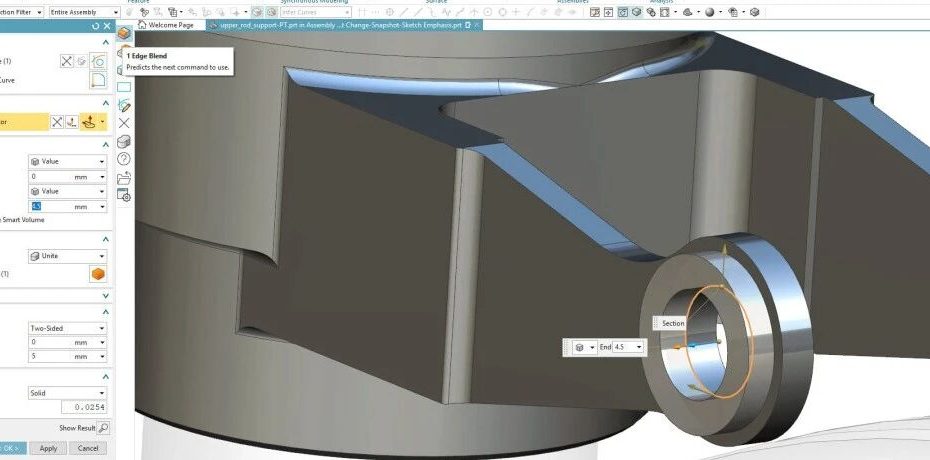Click the Edge Blend predicted command icon

[124, 33]
